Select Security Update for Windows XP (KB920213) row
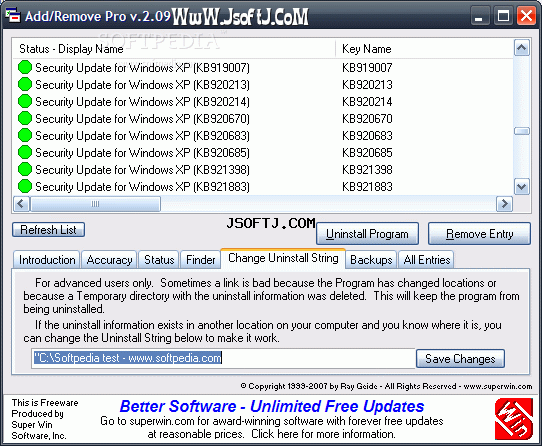 pos(263,84)
